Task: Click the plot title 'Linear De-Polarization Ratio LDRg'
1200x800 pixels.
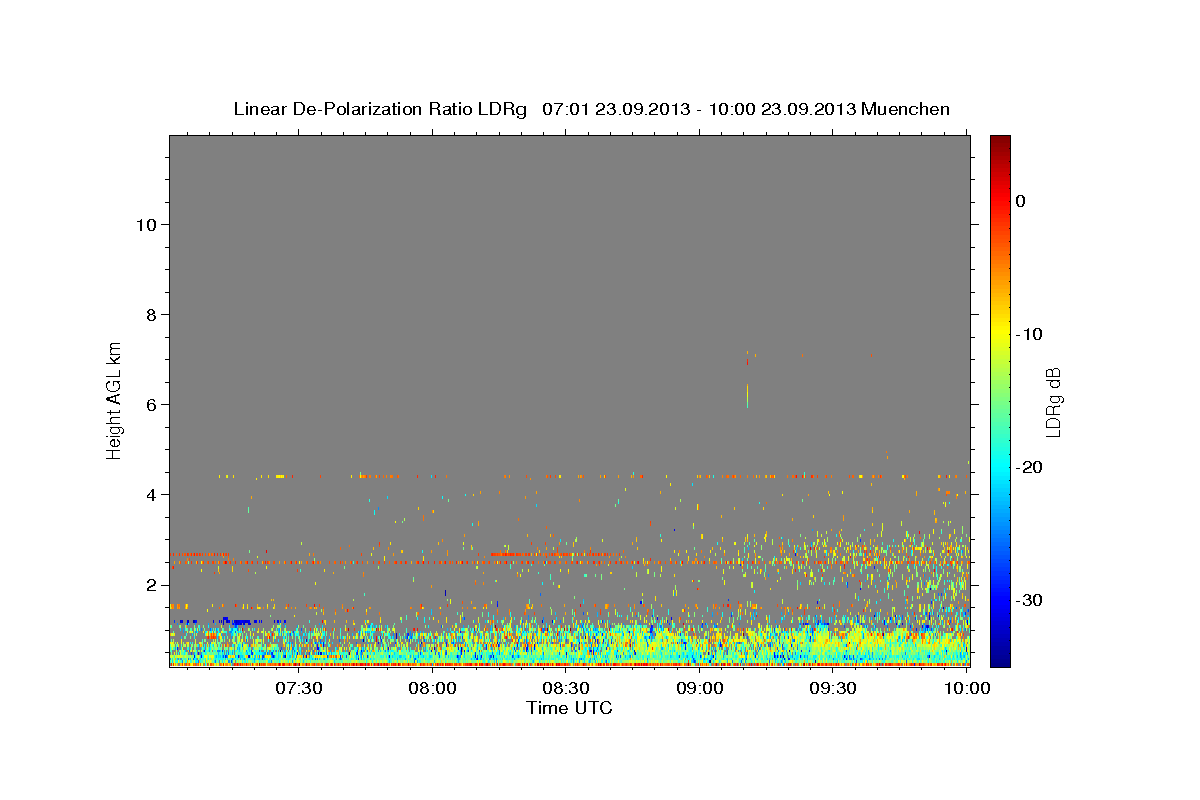Action: pyautogui.click(x=380, y=109)
